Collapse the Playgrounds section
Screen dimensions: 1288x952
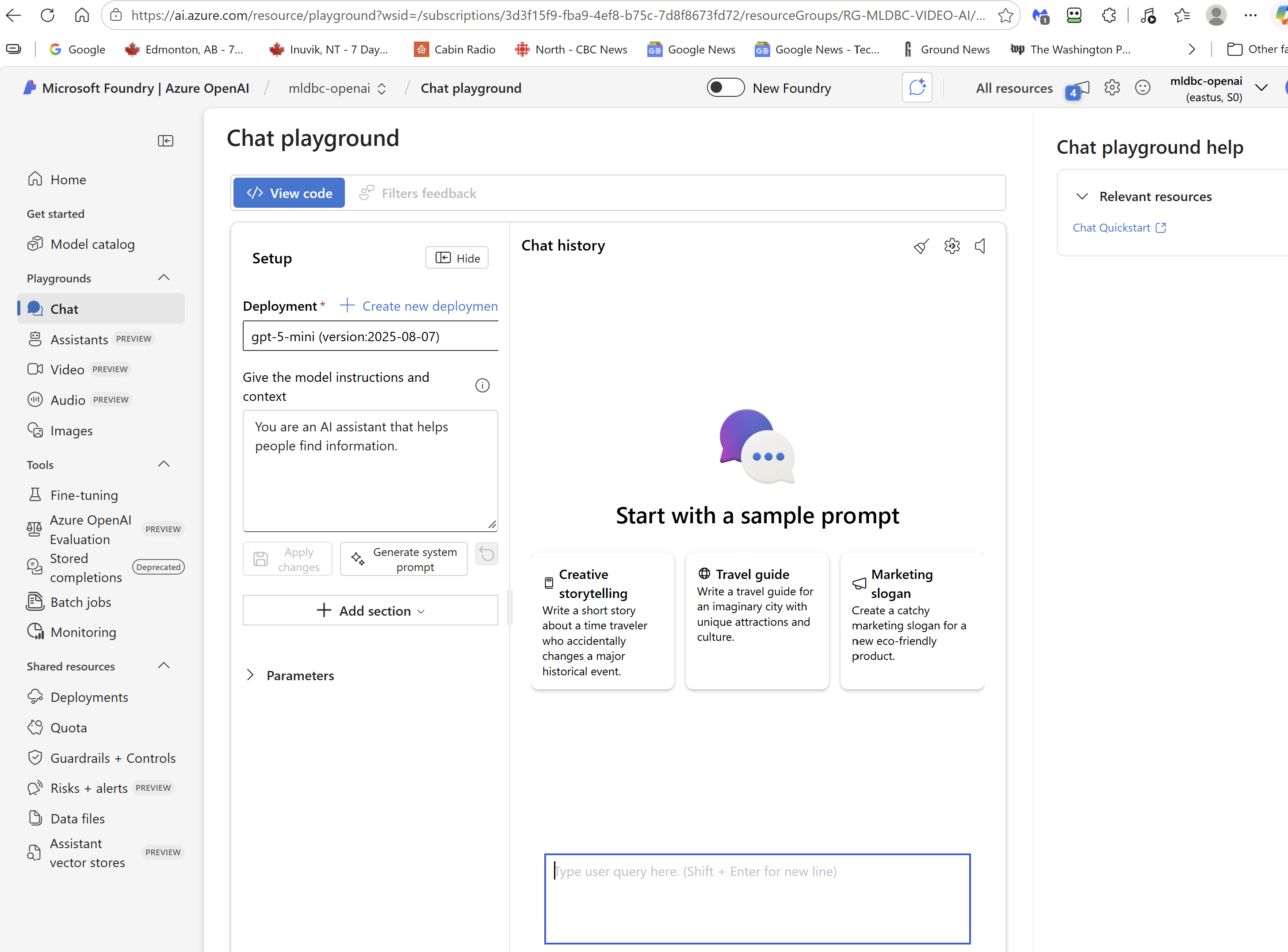(x=164, y=278)
